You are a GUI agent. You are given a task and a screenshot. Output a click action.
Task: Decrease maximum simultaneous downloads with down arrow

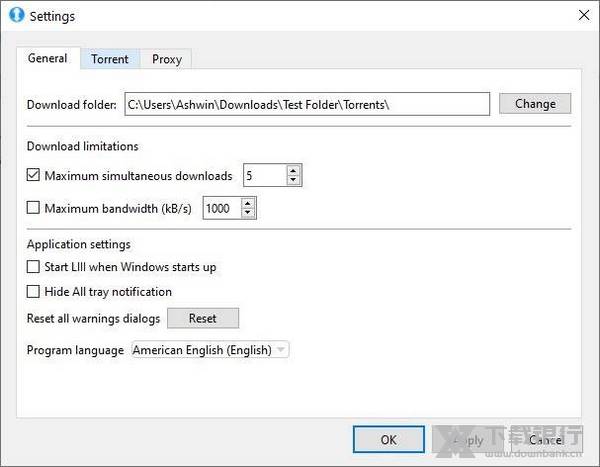tap(293, 181)
